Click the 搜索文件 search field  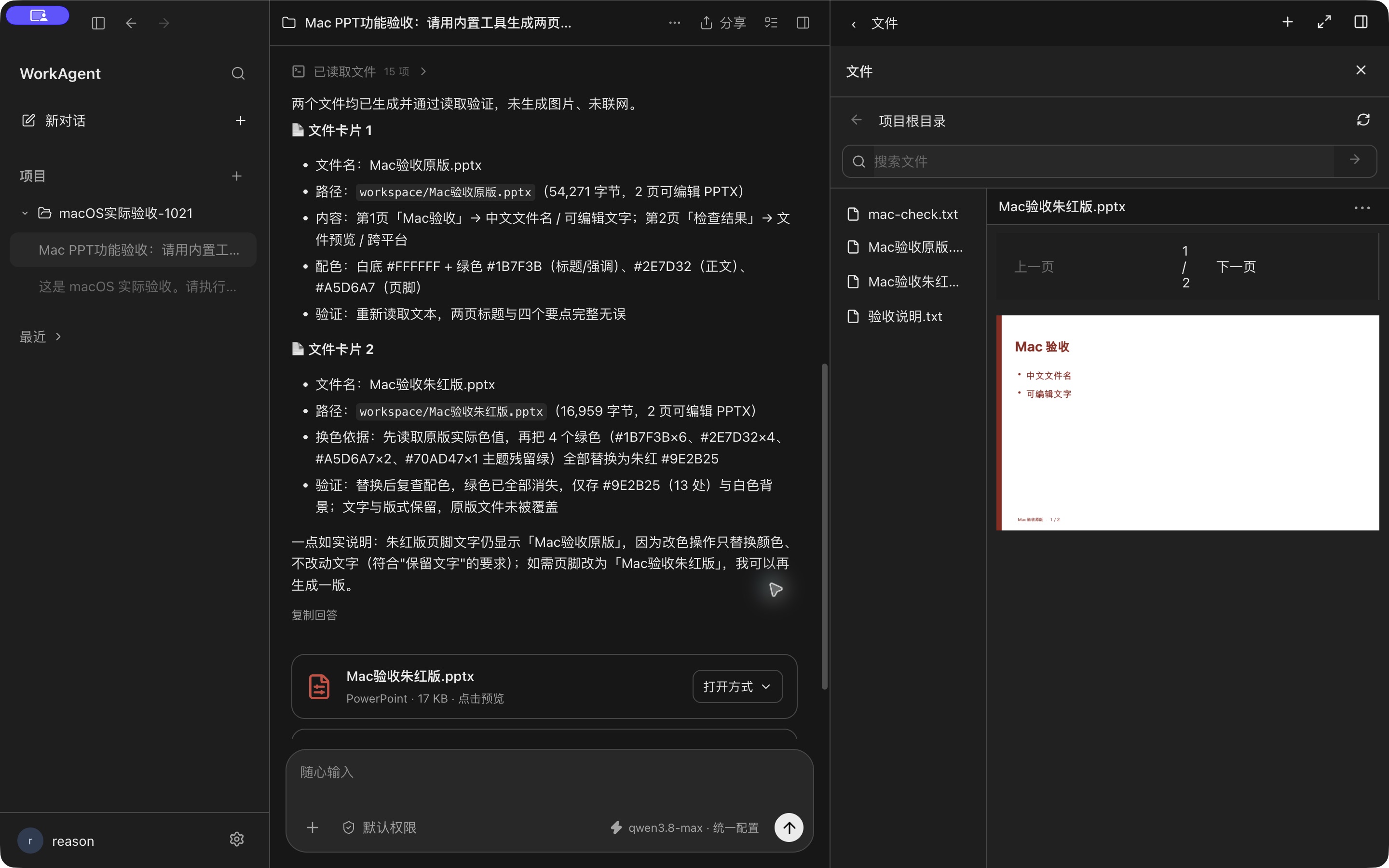1109,162
